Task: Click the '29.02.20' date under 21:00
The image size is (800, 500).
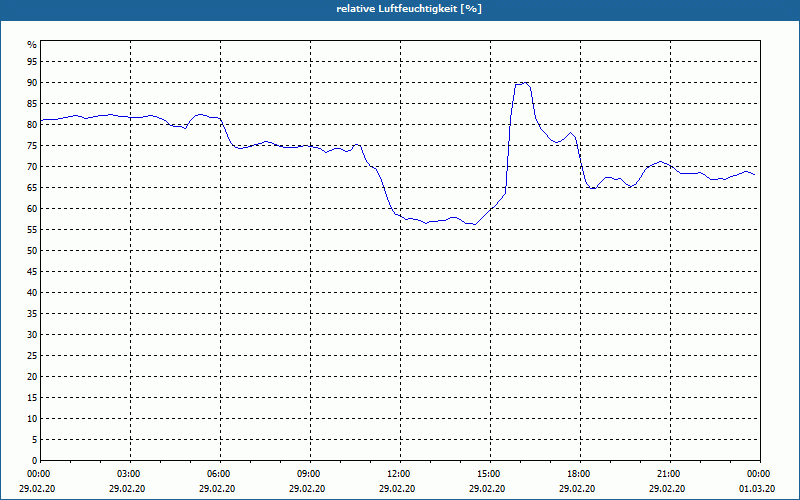Action: [667, 489]
